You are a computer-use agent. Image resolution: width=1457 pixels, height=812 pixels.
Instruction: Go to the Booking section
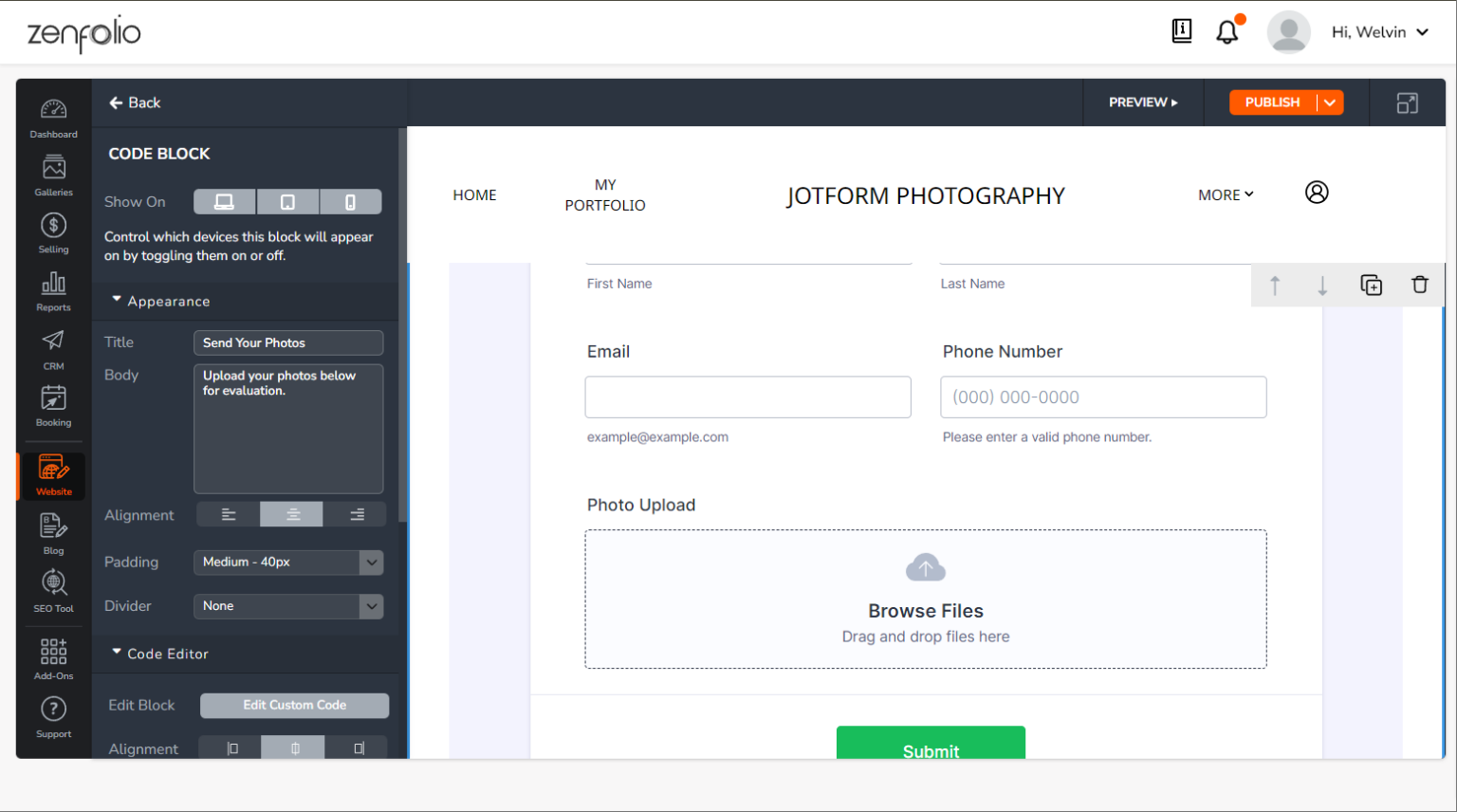53,405
